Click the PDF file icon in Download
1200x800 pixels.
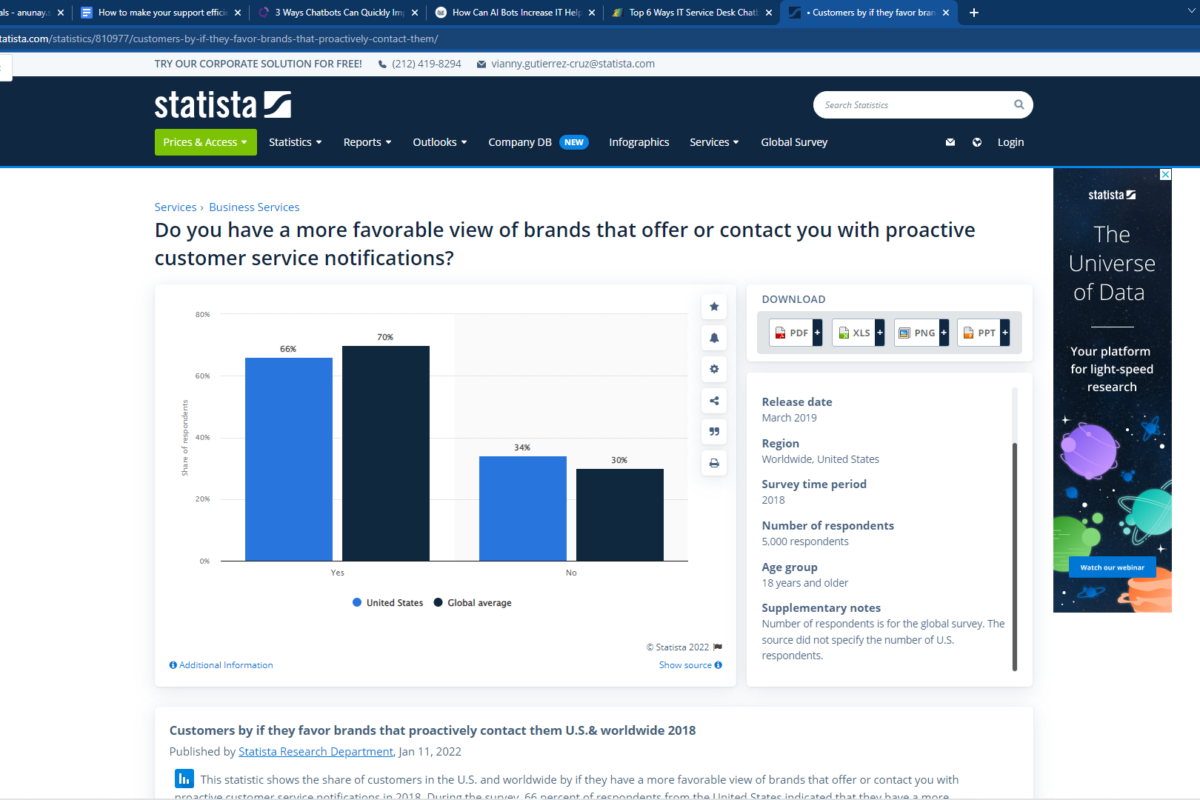pyautogui.click(x=780, y=333)
